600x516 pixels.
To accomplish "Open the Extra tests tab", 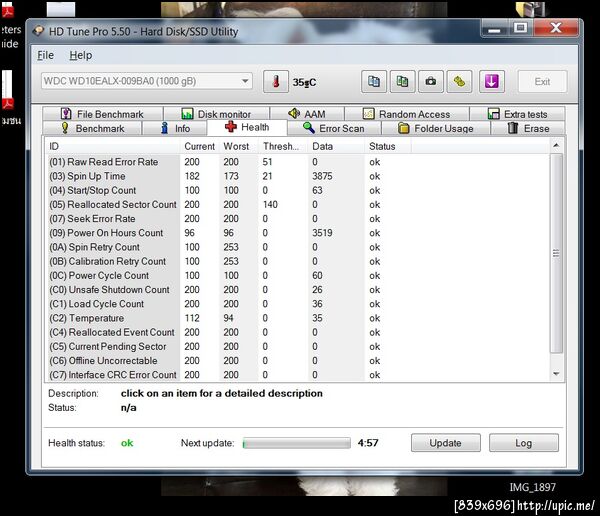I will point(517,114).
